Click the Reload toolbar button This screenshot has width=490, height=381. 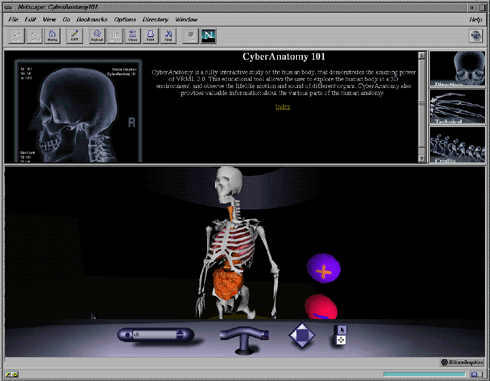point(97,36)
